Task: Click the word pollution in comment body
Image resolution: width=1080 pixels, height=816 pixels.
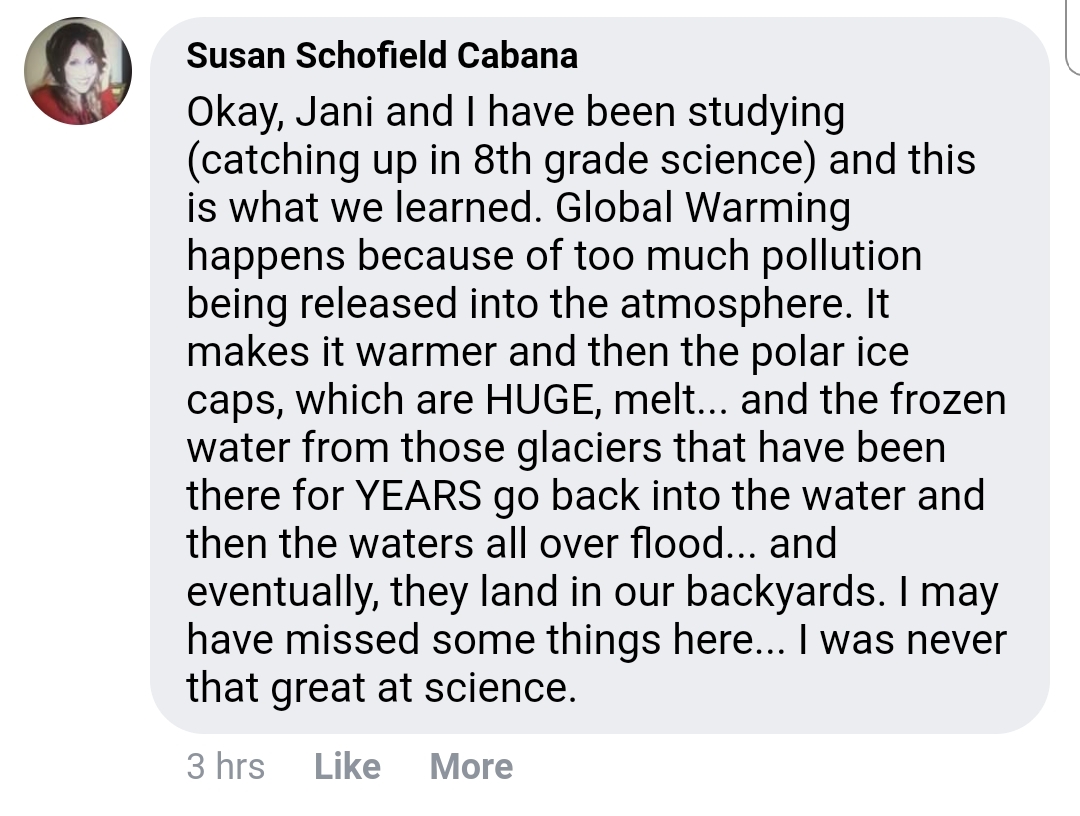Action: [x=841, y=257]
